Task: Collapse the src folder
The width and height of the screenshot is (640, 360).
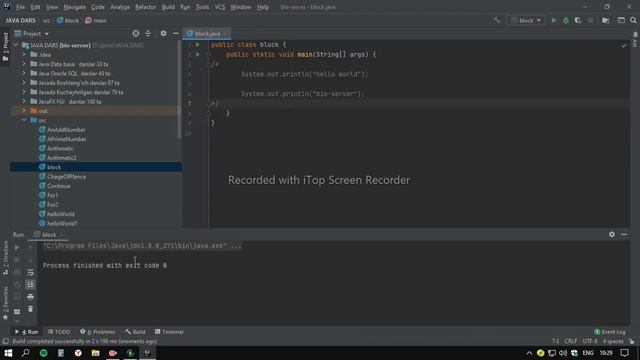Action: (24, 120)
